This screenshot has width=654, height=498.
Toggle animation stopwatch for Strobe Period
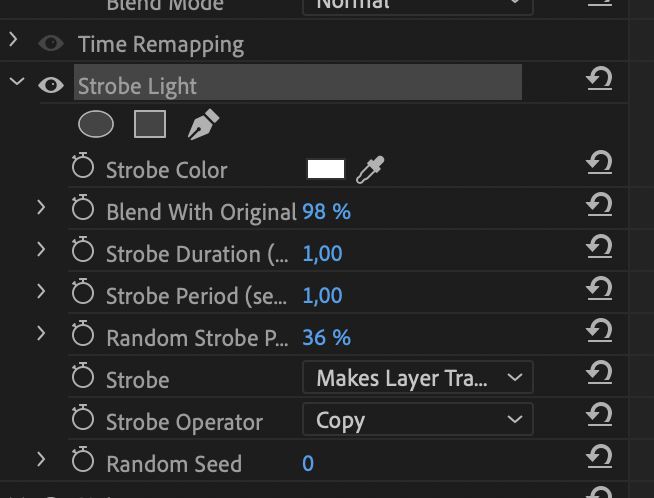83,292
